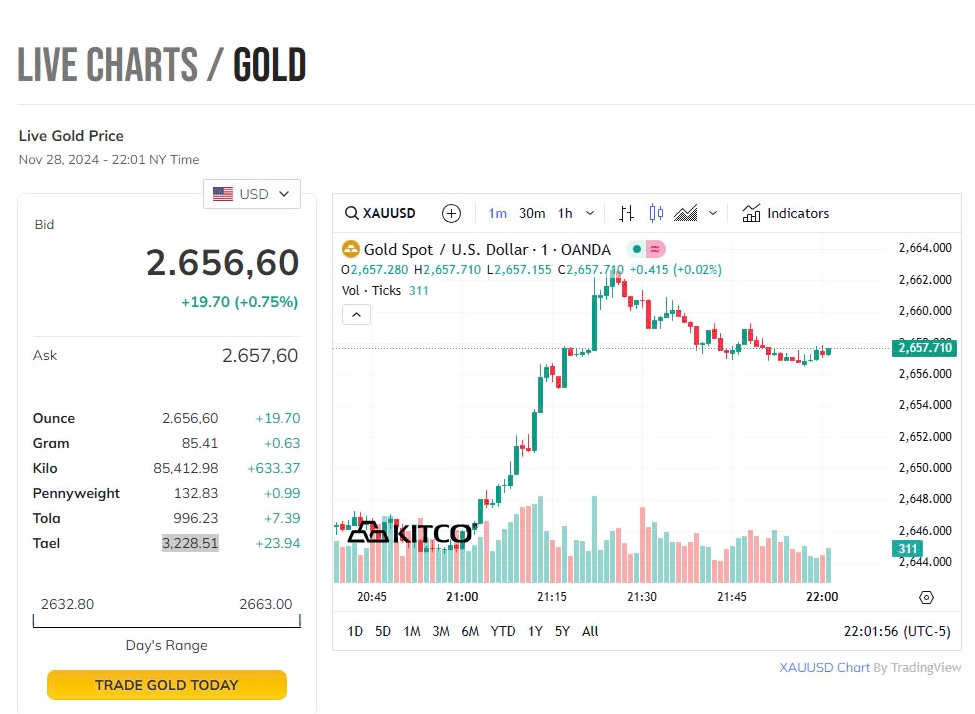Open the chart settings gear icon
Viewport: 975px width, 714px height.
click(926, 598)
